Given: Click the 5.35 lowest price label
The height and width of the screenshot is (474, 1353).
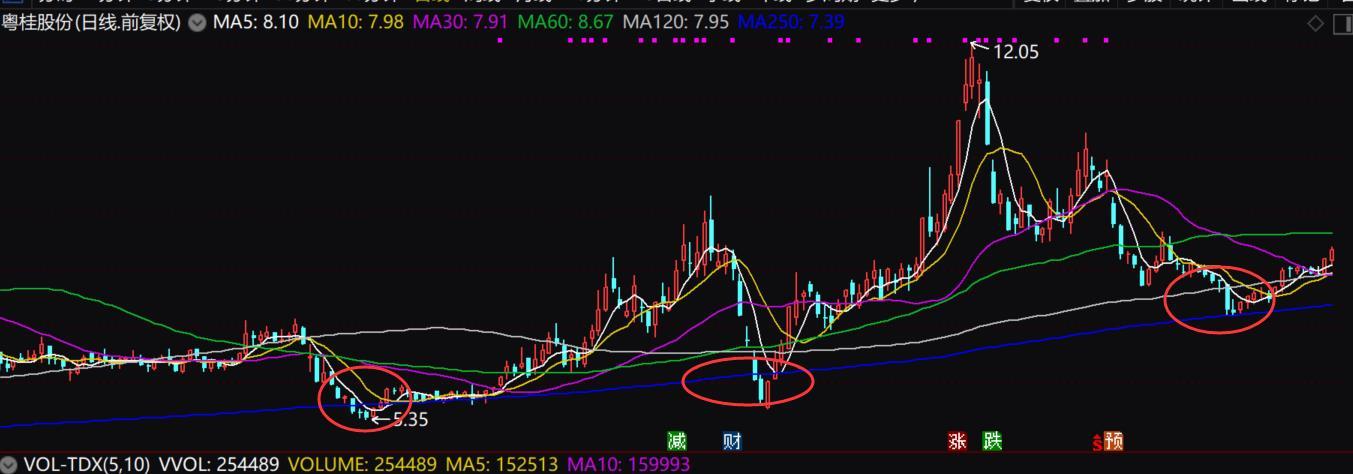Looking at the screenshot, I should click(410, 420).
